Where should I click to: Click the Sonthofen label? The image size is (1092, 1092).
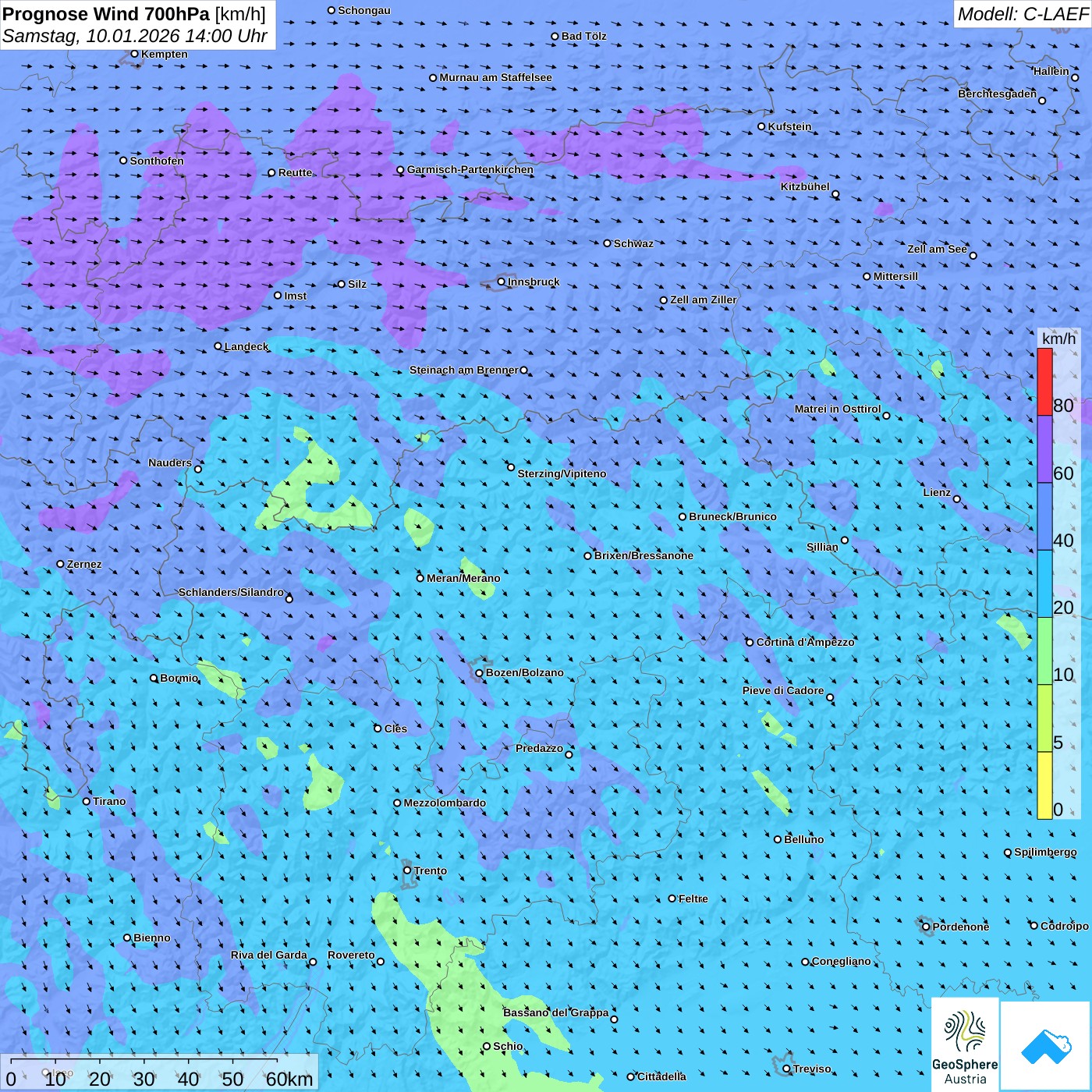point(157,161)
